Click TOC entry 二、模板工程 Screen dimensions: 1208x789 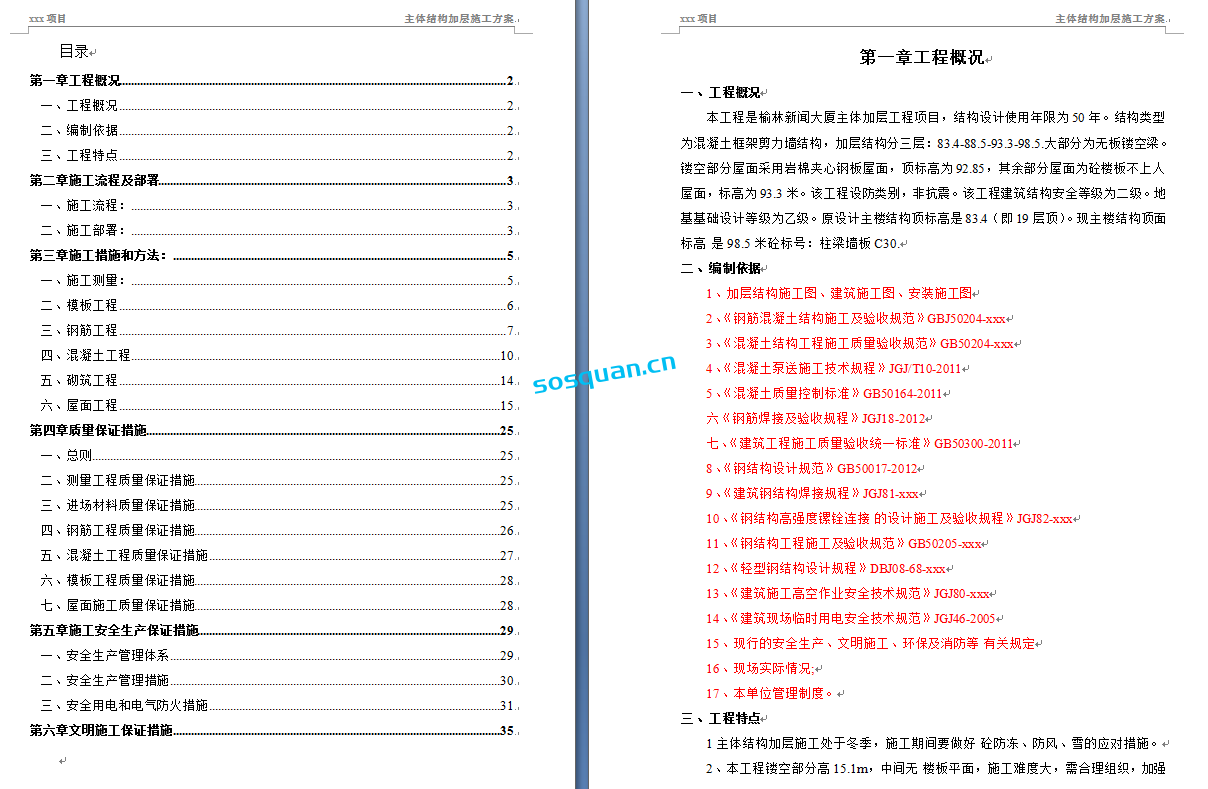point(79,306)
